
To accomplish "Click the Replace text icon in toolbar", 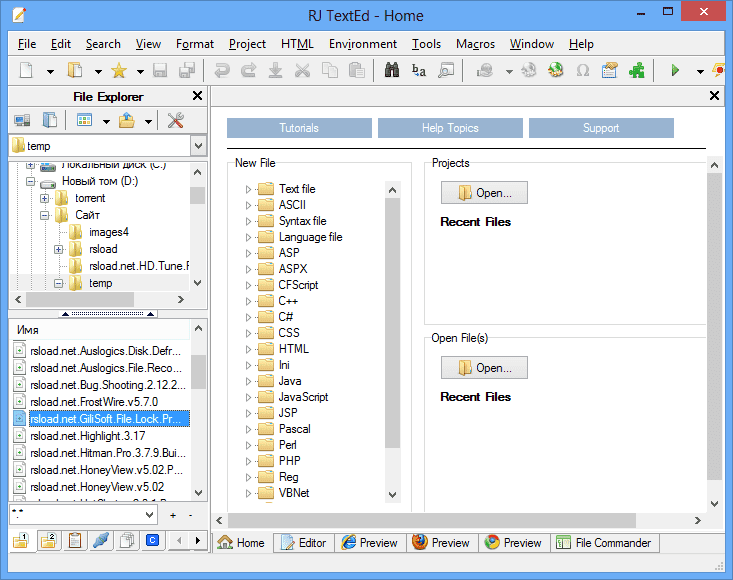I will click(419, 71).
